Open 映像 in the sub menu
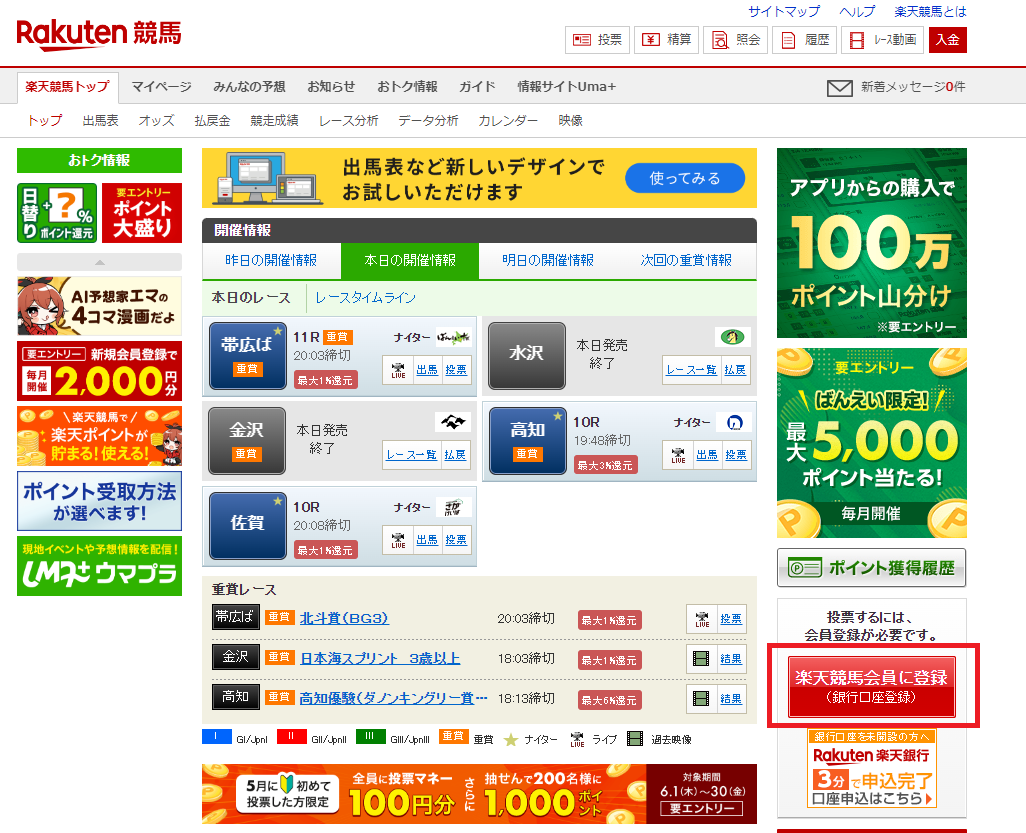 tap(571, 120)
